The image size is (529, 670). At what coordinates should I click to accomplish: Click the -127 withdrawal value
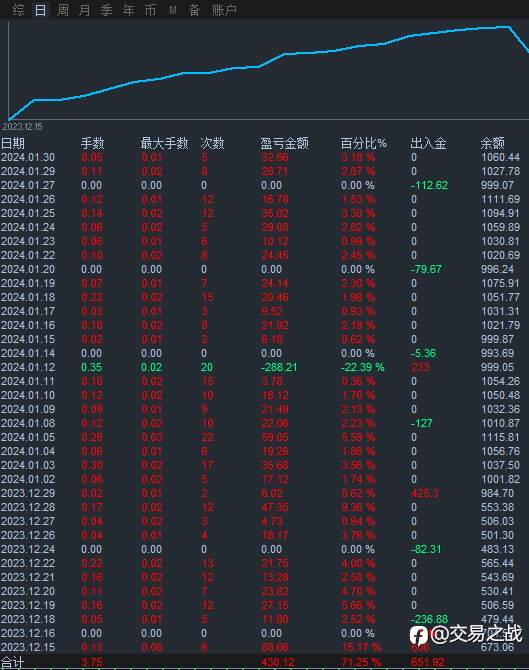point(422,423)
